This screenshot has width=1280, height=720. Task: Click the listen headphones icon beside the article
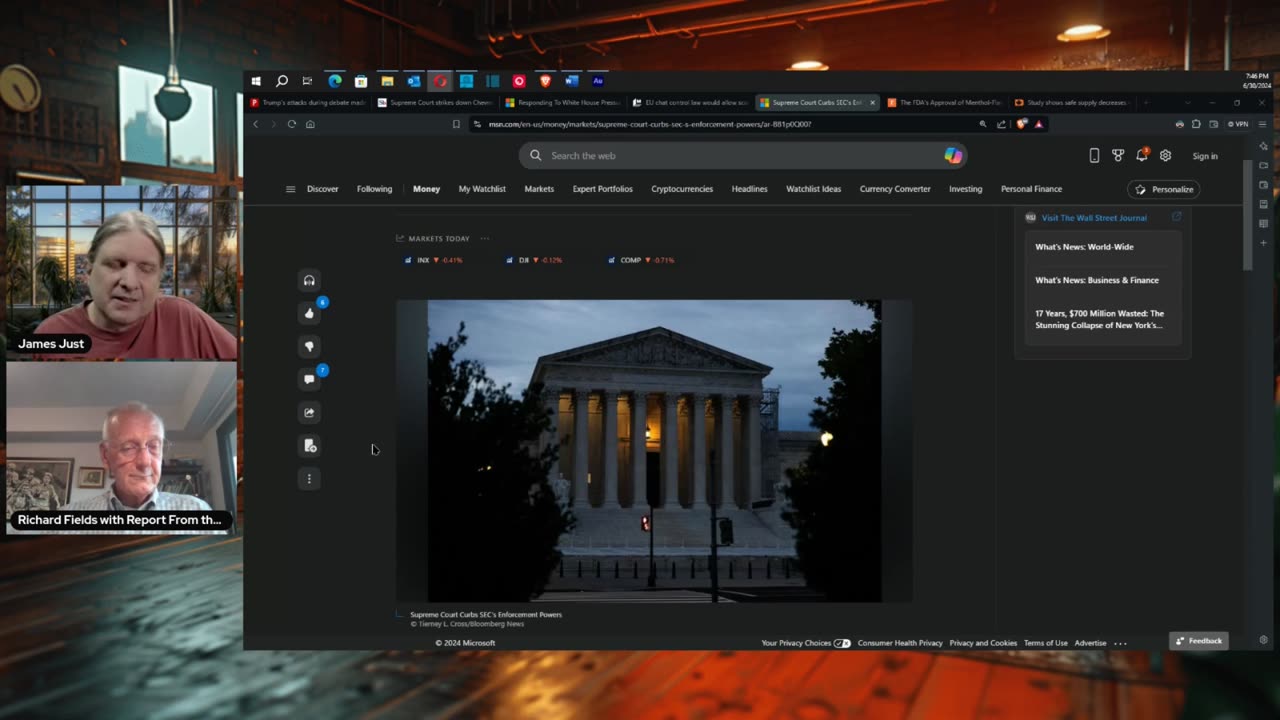309,281
